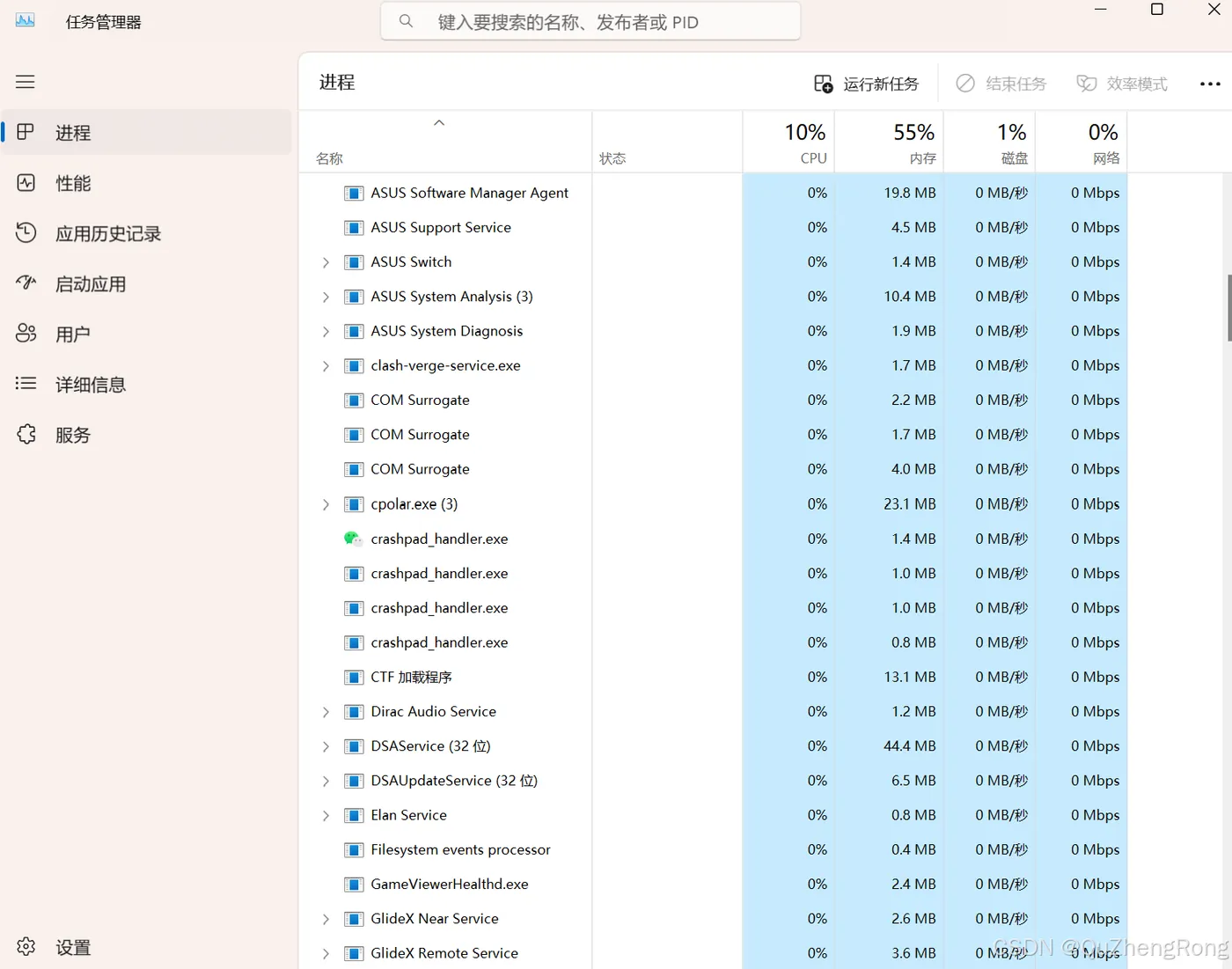Click the run new task icon
The image size is (1232, 969).
pos(824,84)
